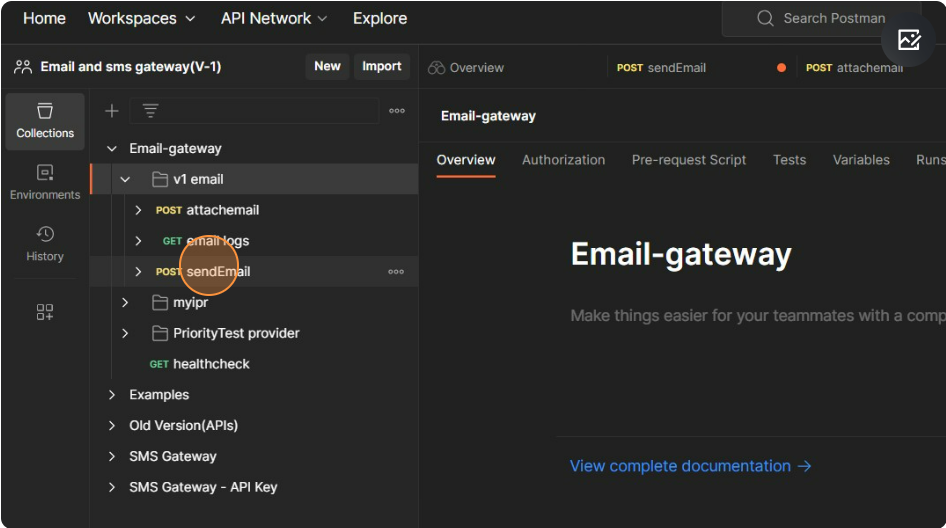Click the configure sidebar grid icon

click(45, 312)
